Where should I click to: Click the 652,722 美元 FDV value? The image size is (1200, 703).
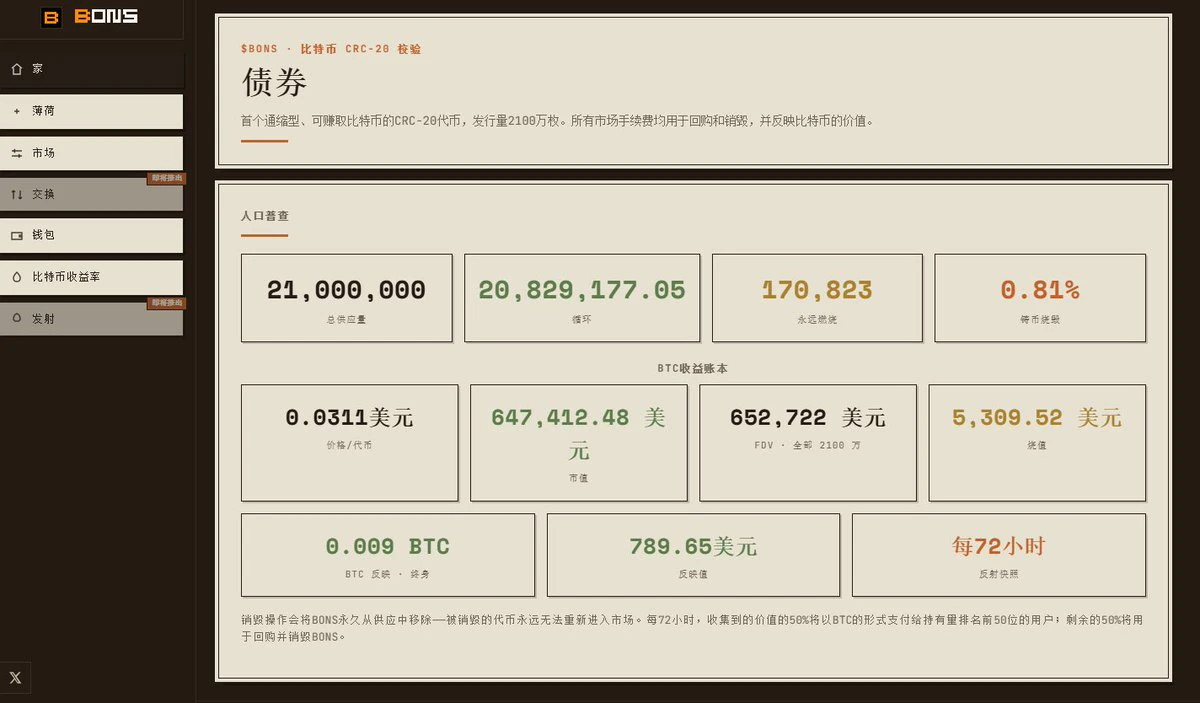pyautogui.click(x=808, y=417)
